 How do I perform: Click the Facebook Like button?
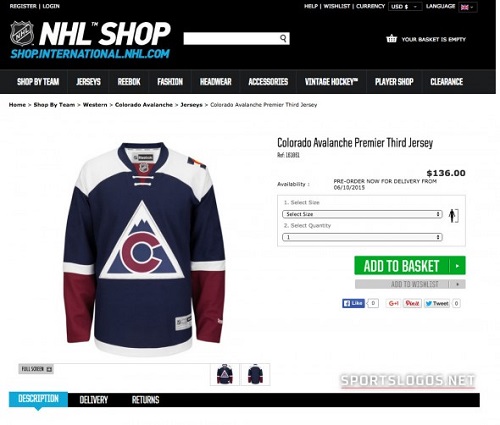click(353, 303)
